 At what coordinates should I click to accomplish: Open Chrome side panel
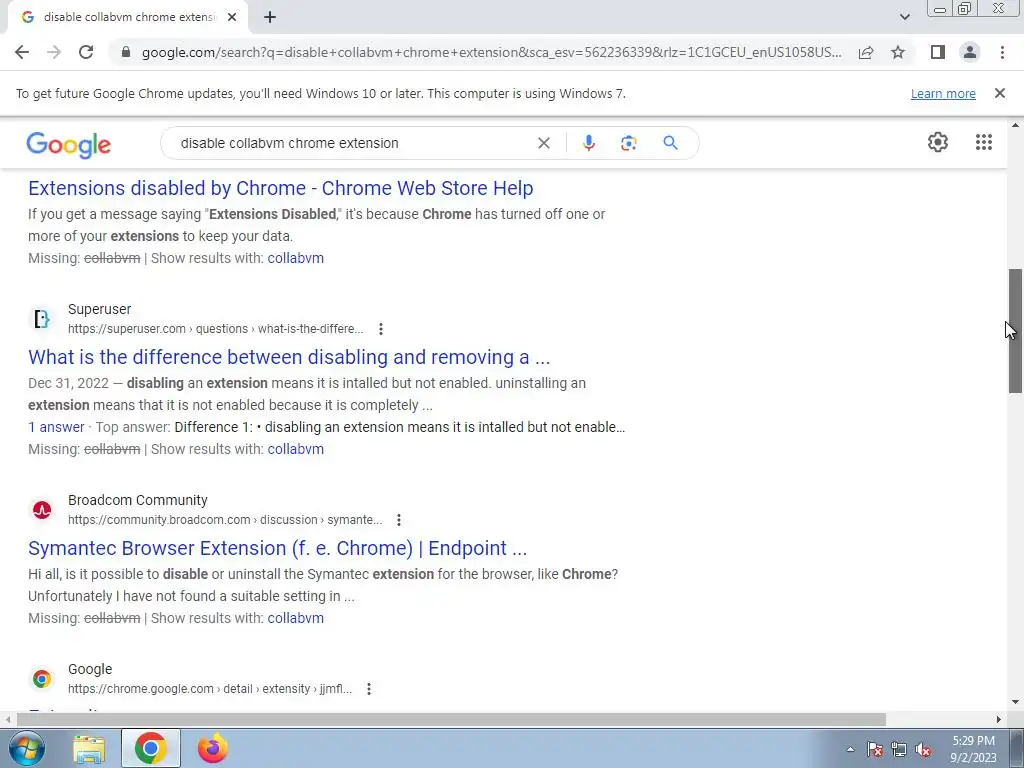(x=938, y=52)
